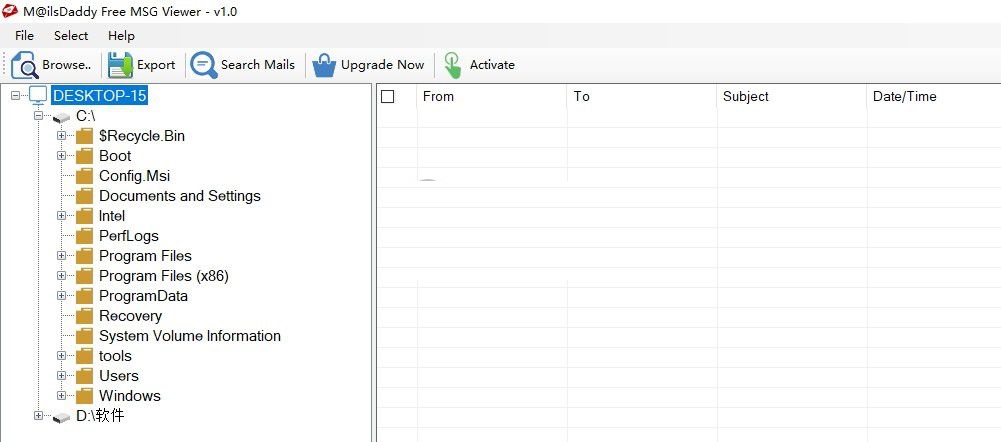Click the Users folder icon

click(84, 376)
